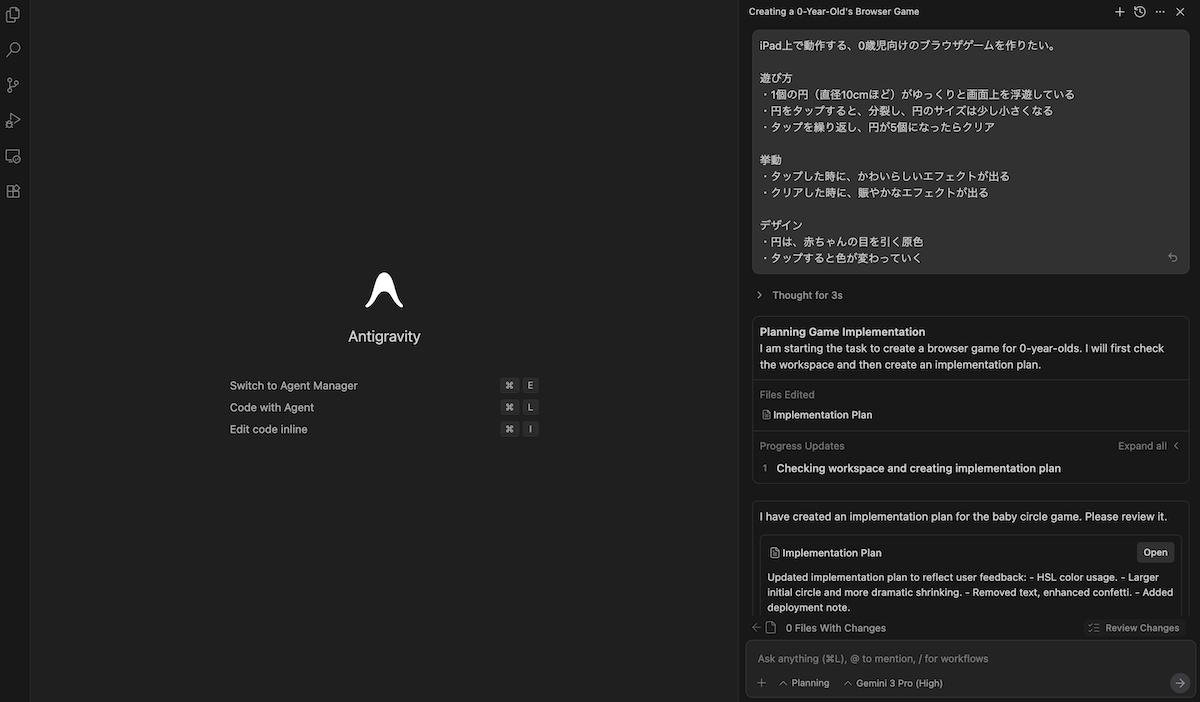Open the Run and Debug view
1200x702 pixels.
[13, 120]
